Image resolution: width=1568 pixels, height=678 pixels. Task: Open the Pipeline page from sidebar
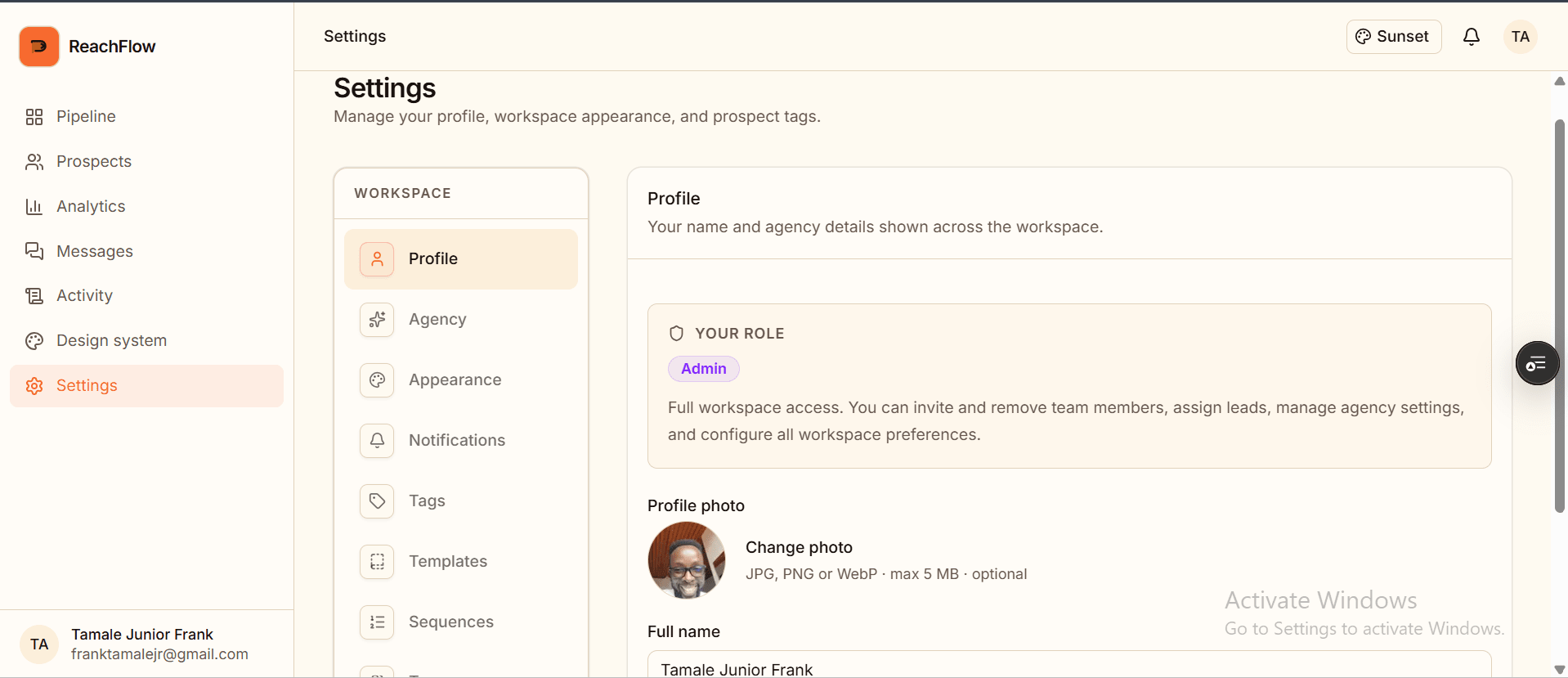pos(146,116)
